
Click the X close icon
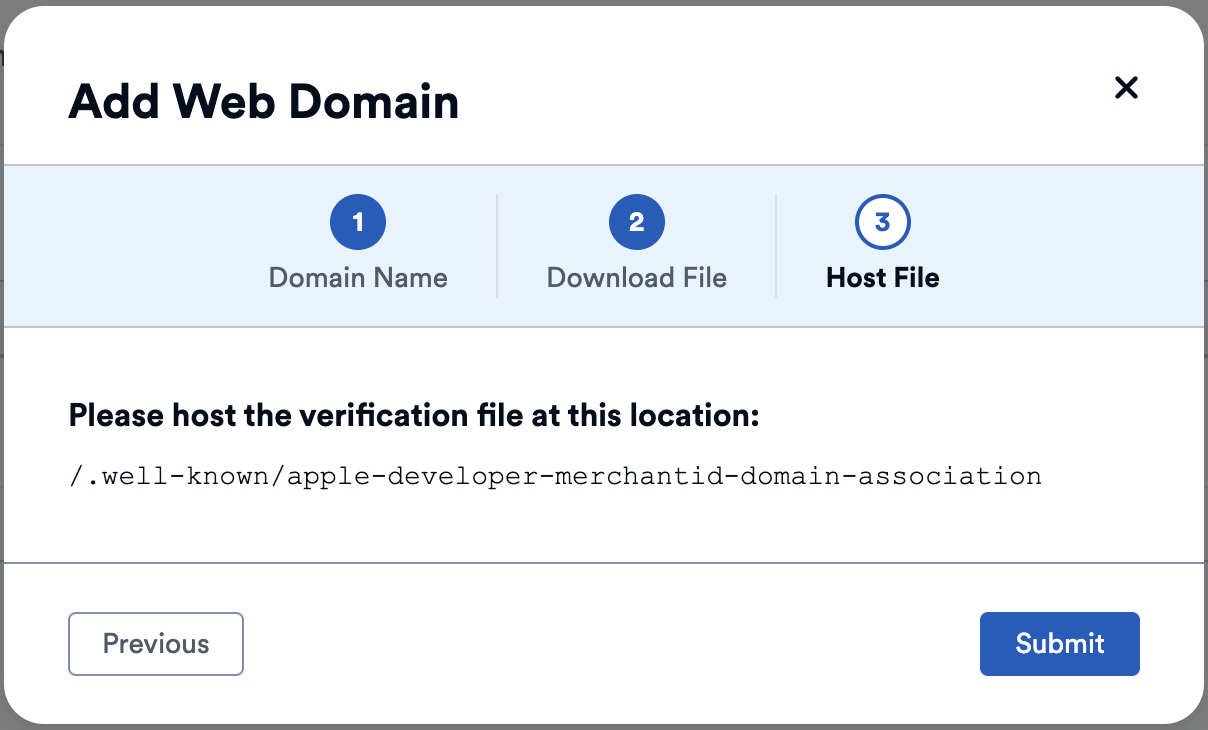pos(1127,88)
